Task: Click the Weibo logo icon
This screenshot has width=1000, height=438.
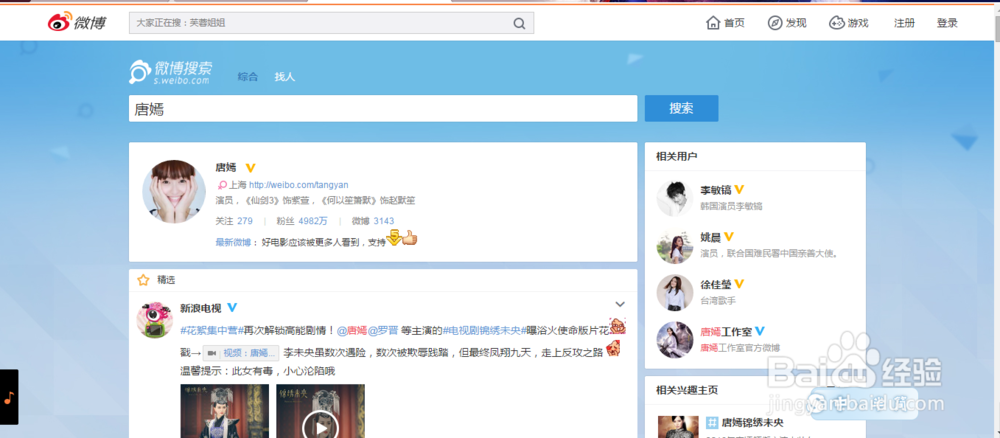Action: [x=61, y=22]
